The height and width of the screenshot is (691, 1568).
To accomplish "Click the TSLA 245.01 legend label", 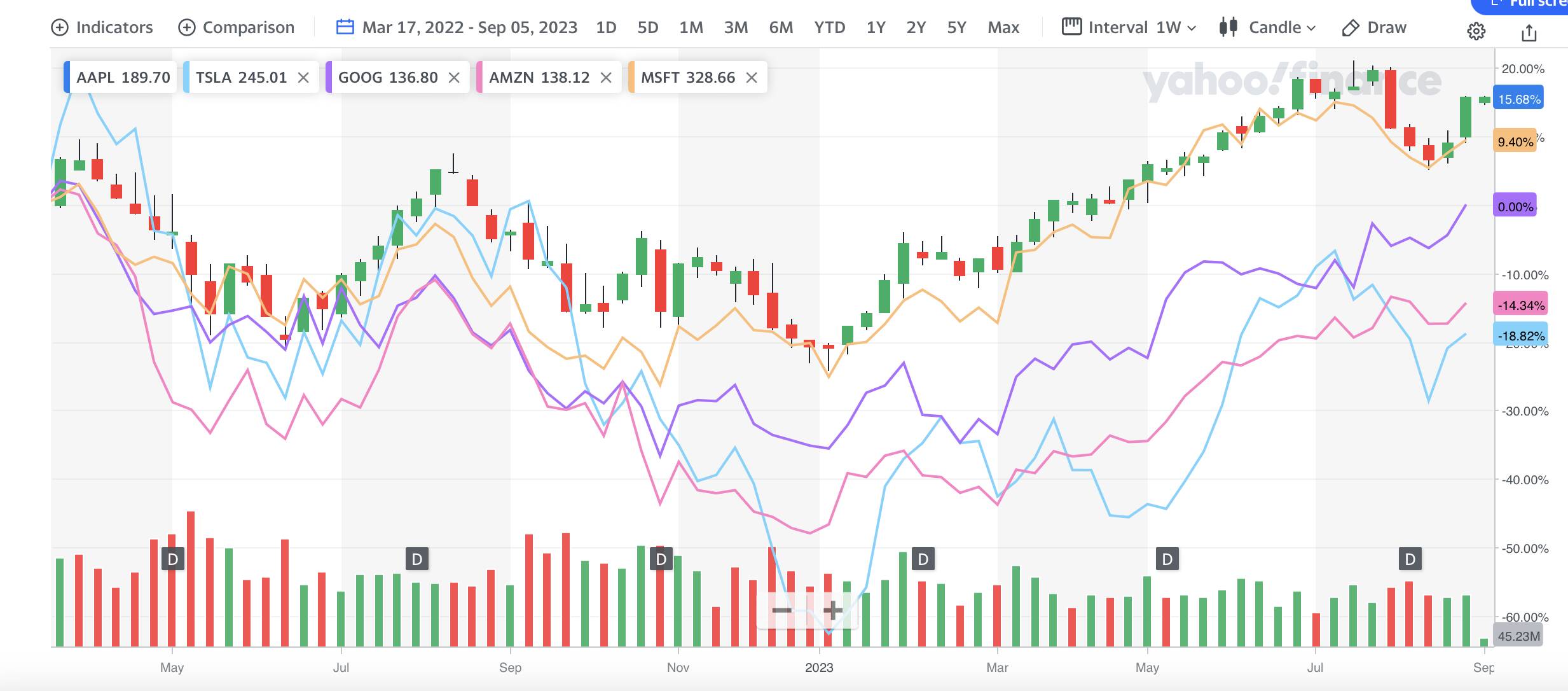I will pyautogui.click(x=241, y=78).
